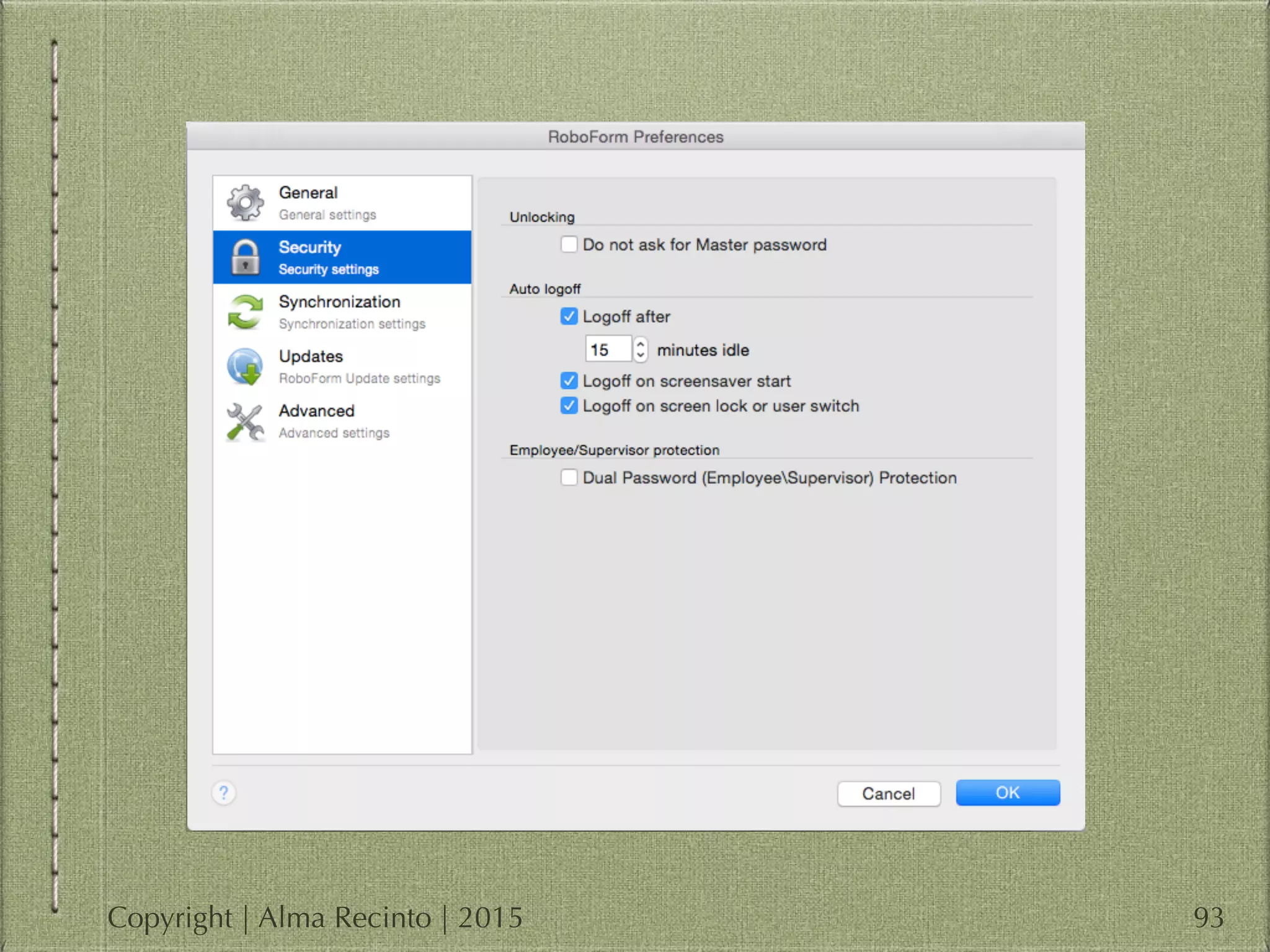Uncheck the Logoff after checkbox
1270x952 pixels.
click(x=569, y=316)
